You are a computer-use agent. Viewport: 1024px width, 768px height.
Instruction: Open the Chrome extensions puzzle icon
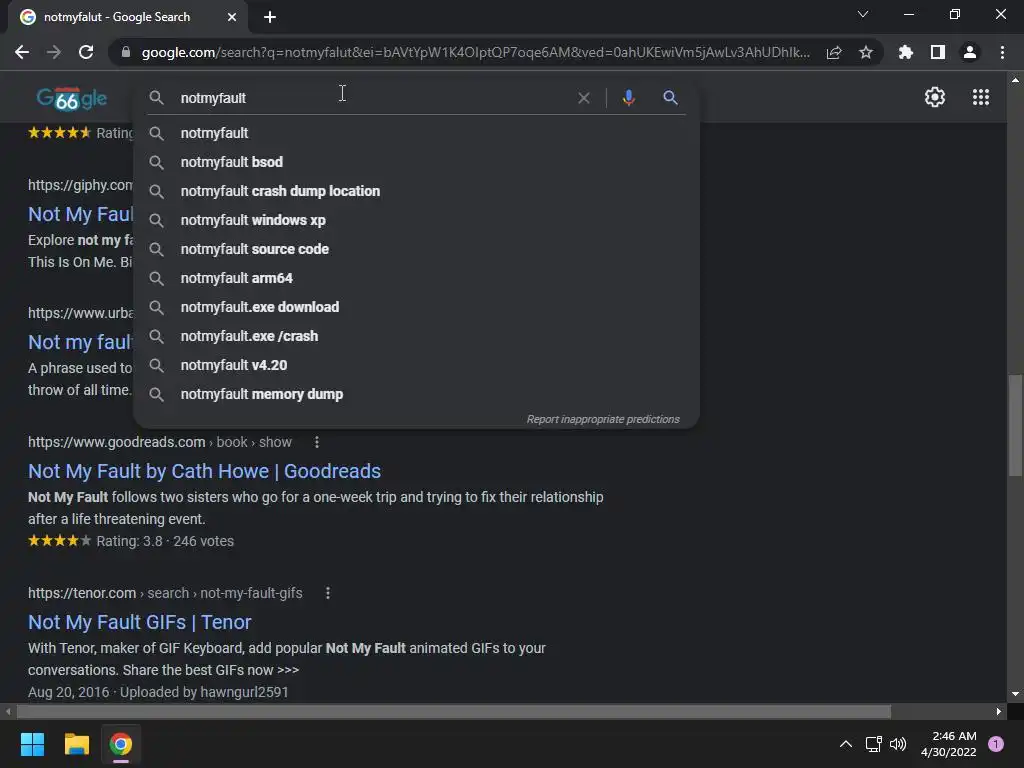coord(906,52)
